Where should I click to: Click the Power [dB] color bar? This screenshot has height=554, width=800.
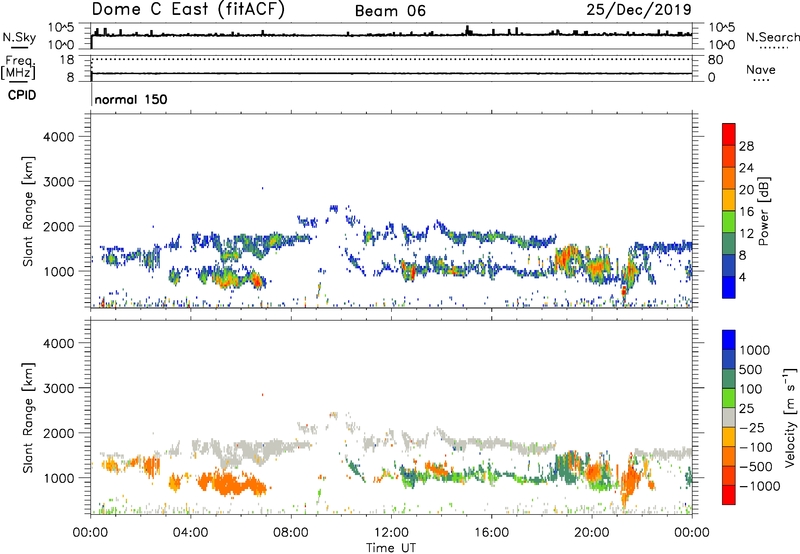coord(729,211)
